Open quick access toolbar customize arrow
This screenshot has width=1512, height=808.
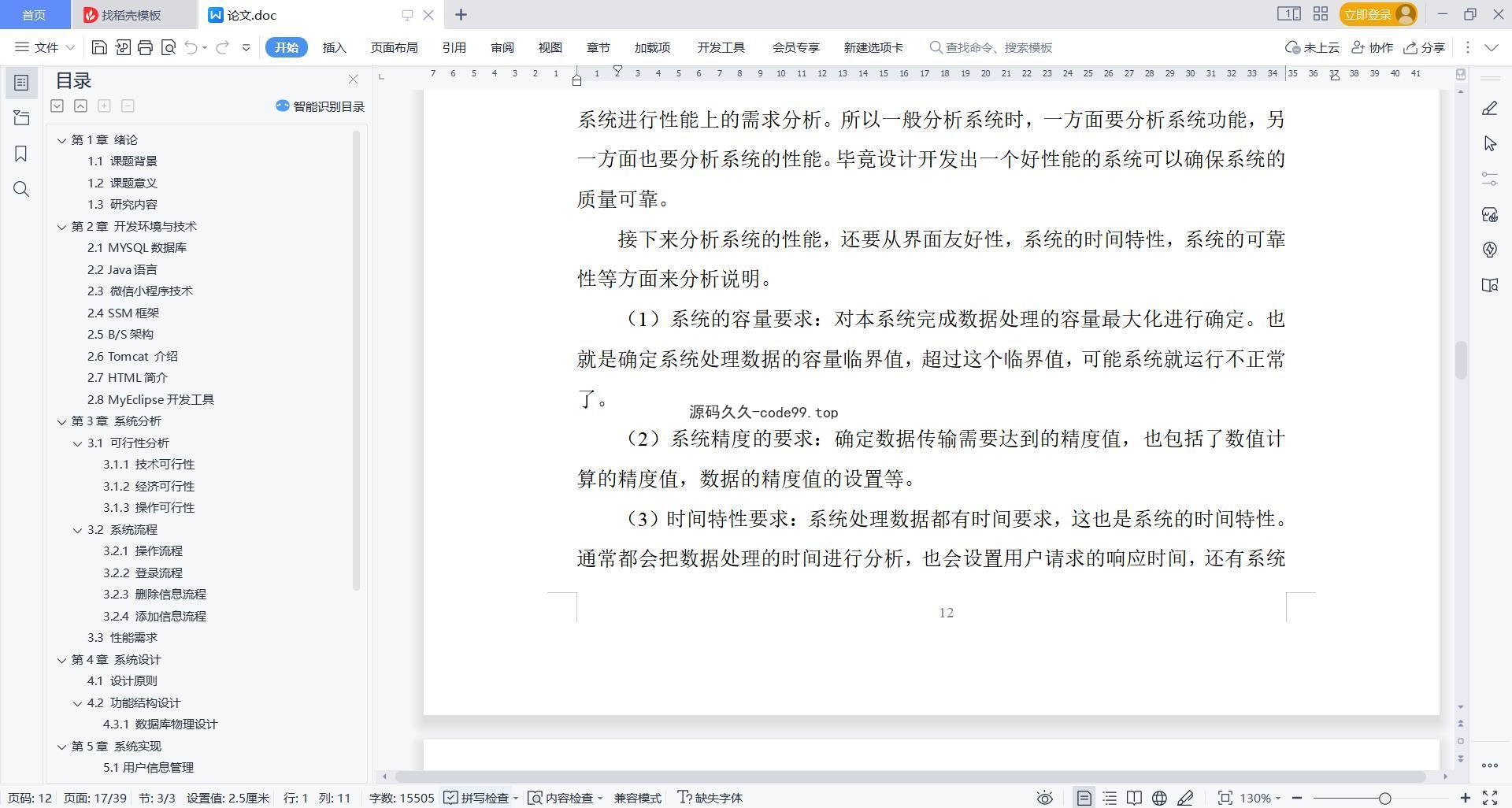point(246,48)
